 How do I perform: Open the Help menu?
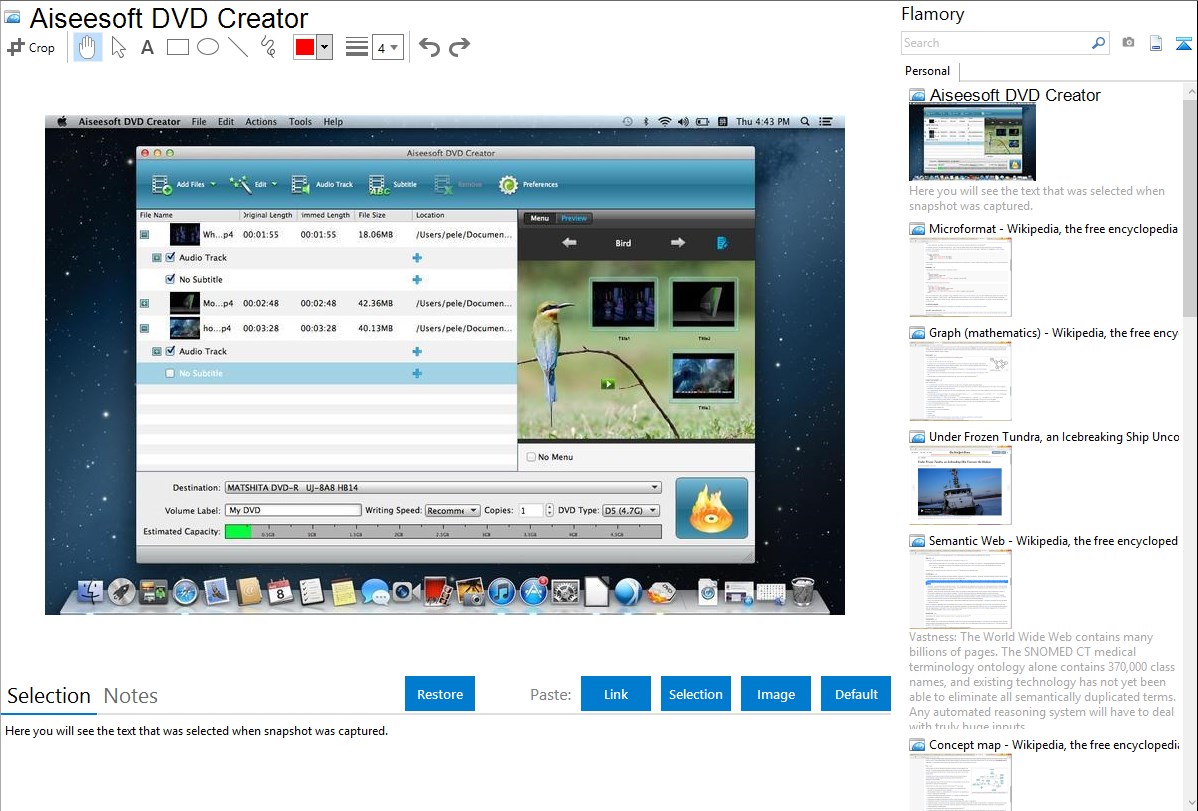click(333, 122)
